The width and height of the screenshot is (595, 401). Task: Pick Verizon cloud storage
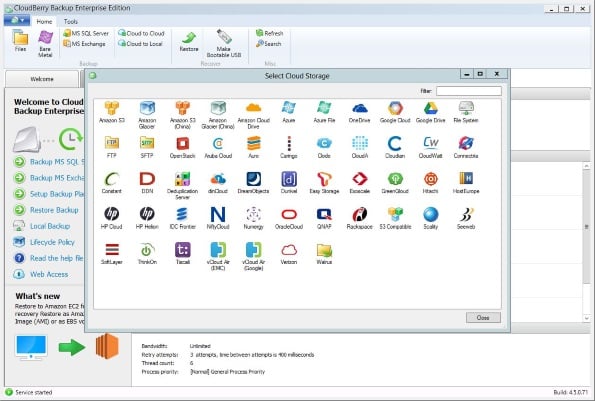(x=288, y=253)
